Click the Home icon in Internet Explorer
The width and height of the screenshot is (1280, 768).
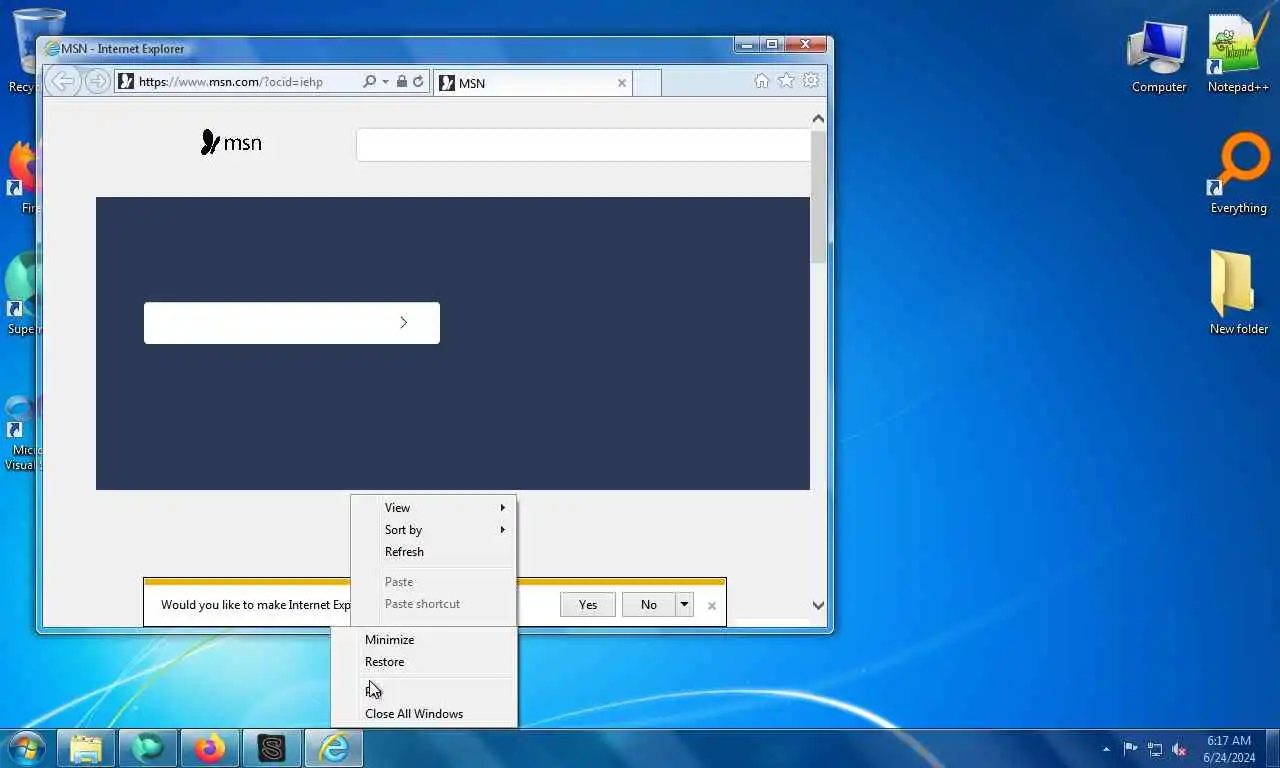click(x=762, y=81)
